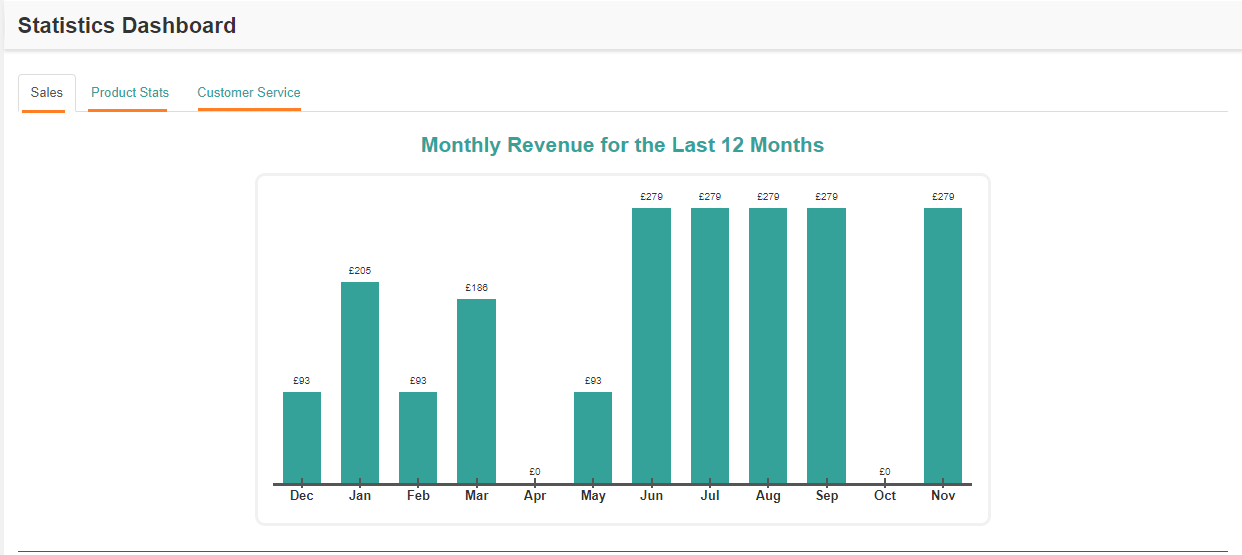
Task: Click the Oct axis label
Action: pyautogui.click(x=885, y=496)
